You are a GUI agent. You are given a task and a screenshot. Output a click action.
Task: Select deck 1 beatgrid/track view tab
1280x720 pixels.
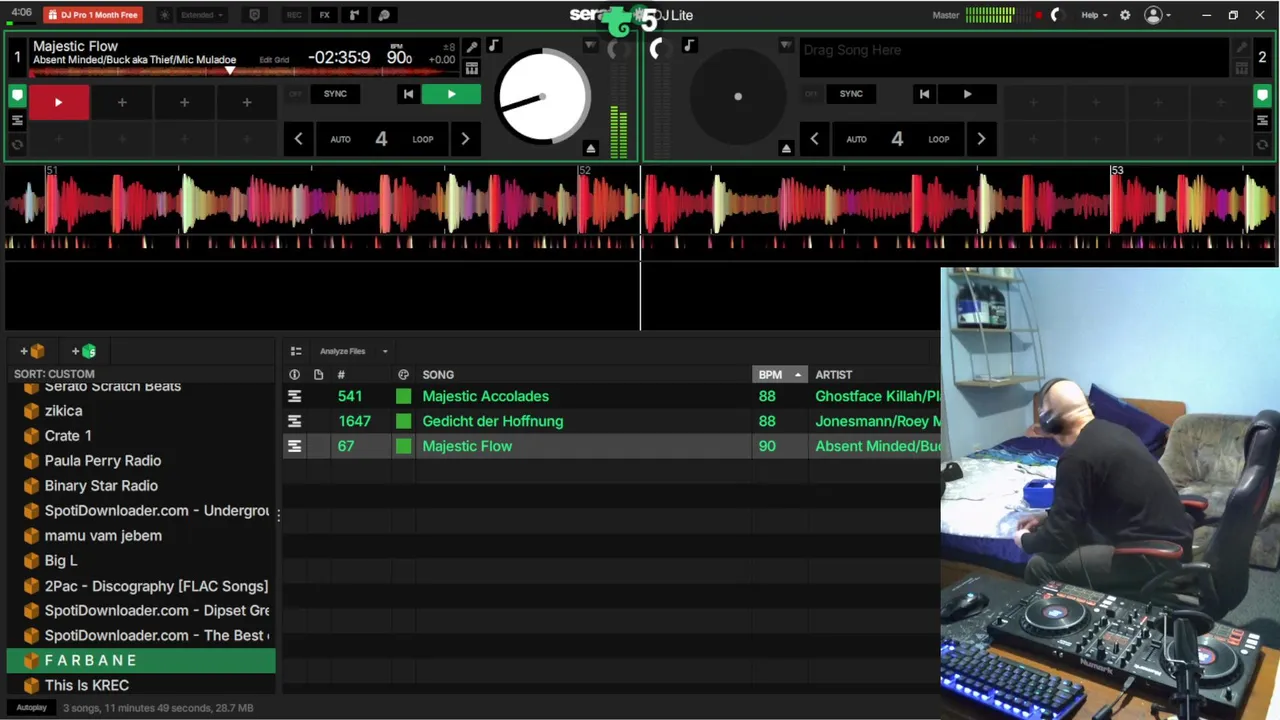[x=17, y=120]
